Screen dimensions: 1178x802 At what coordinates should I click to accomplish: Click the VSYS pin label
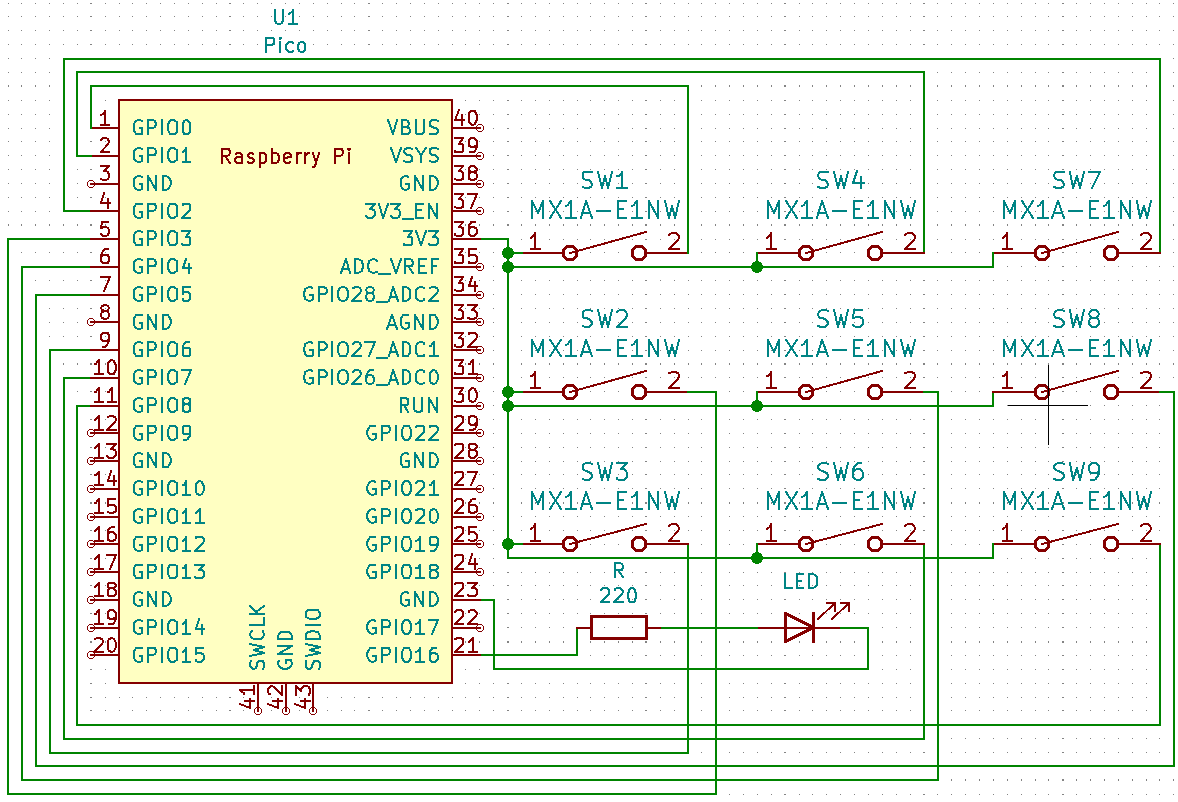point(415,155)
